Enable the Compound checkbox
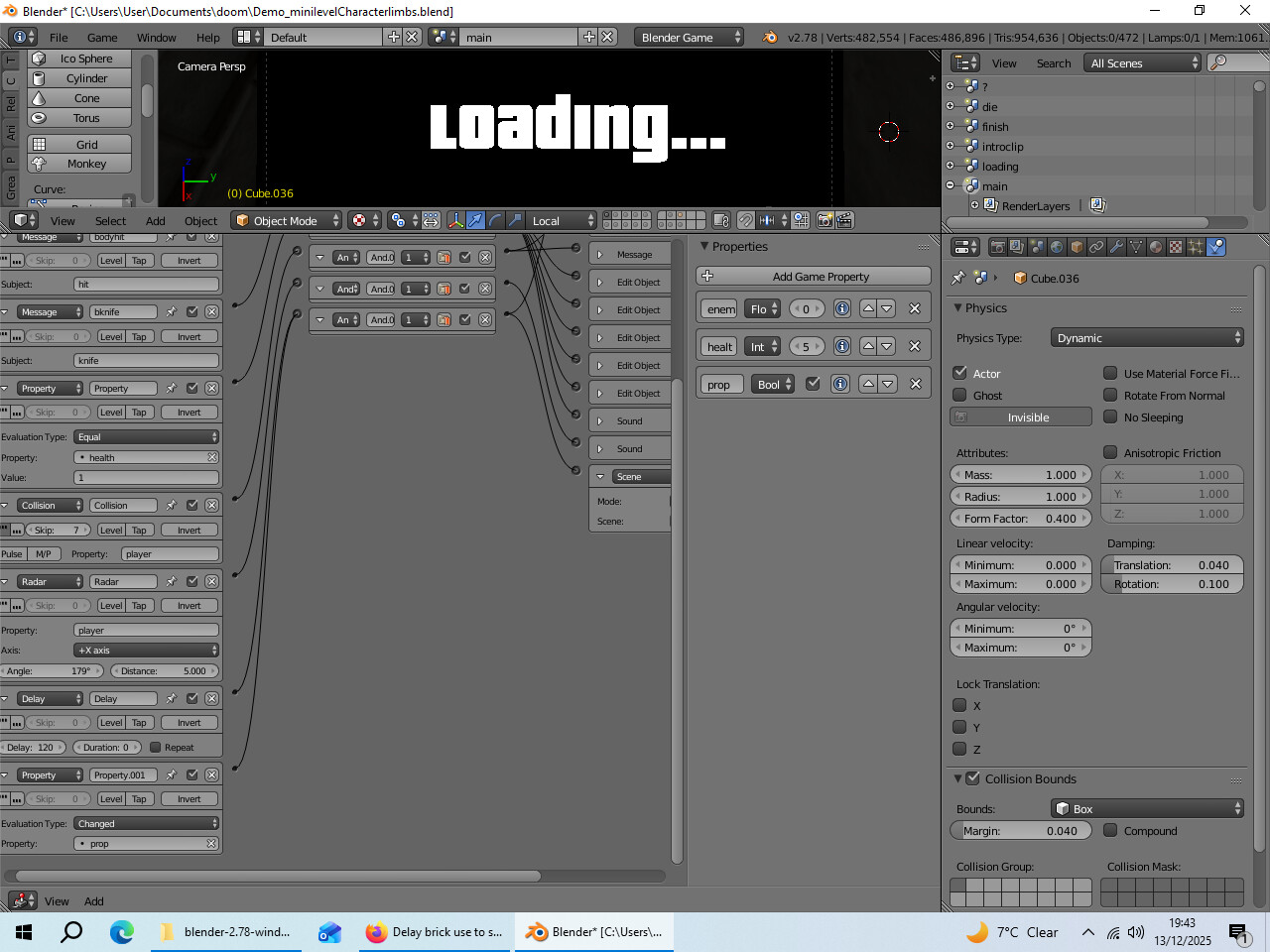 click(x=1110, y=830)
